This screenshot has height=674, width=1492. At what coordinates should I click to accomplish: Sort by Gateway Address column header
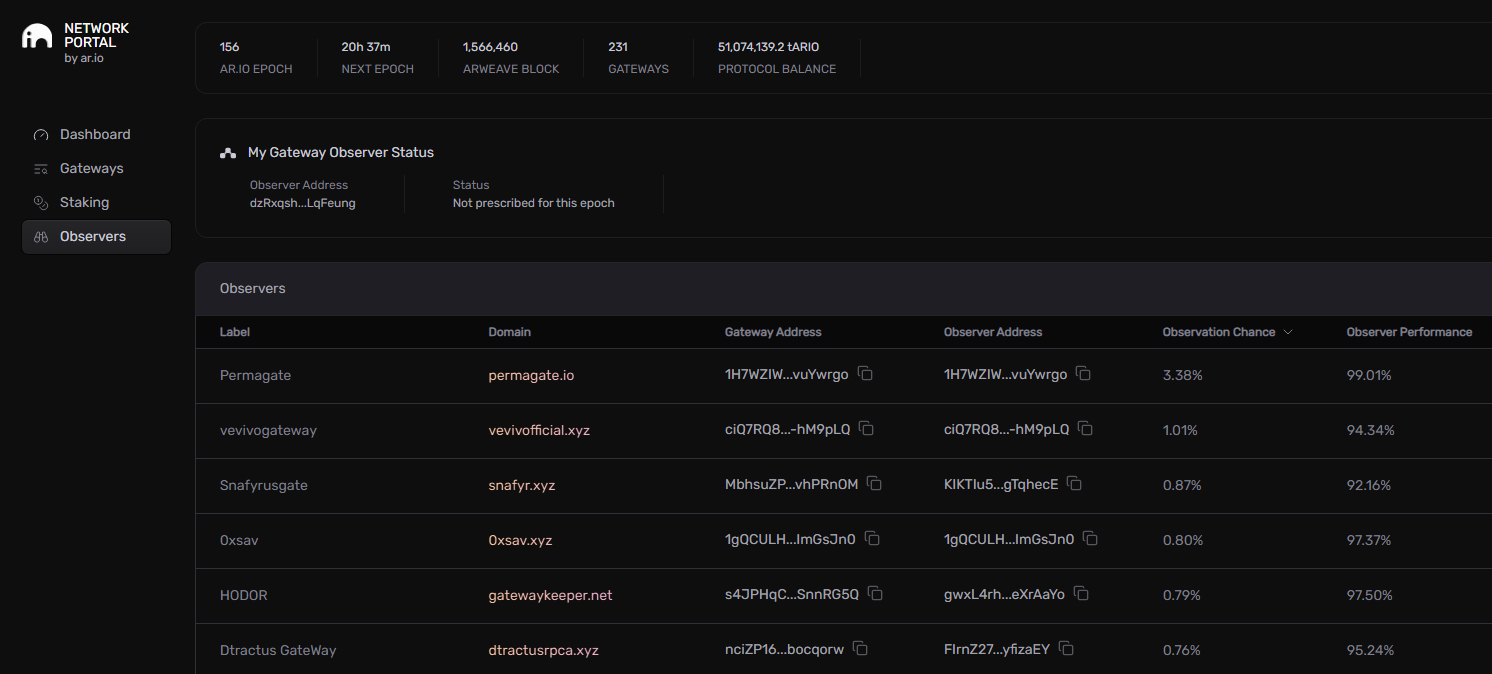tap(773, 332)
